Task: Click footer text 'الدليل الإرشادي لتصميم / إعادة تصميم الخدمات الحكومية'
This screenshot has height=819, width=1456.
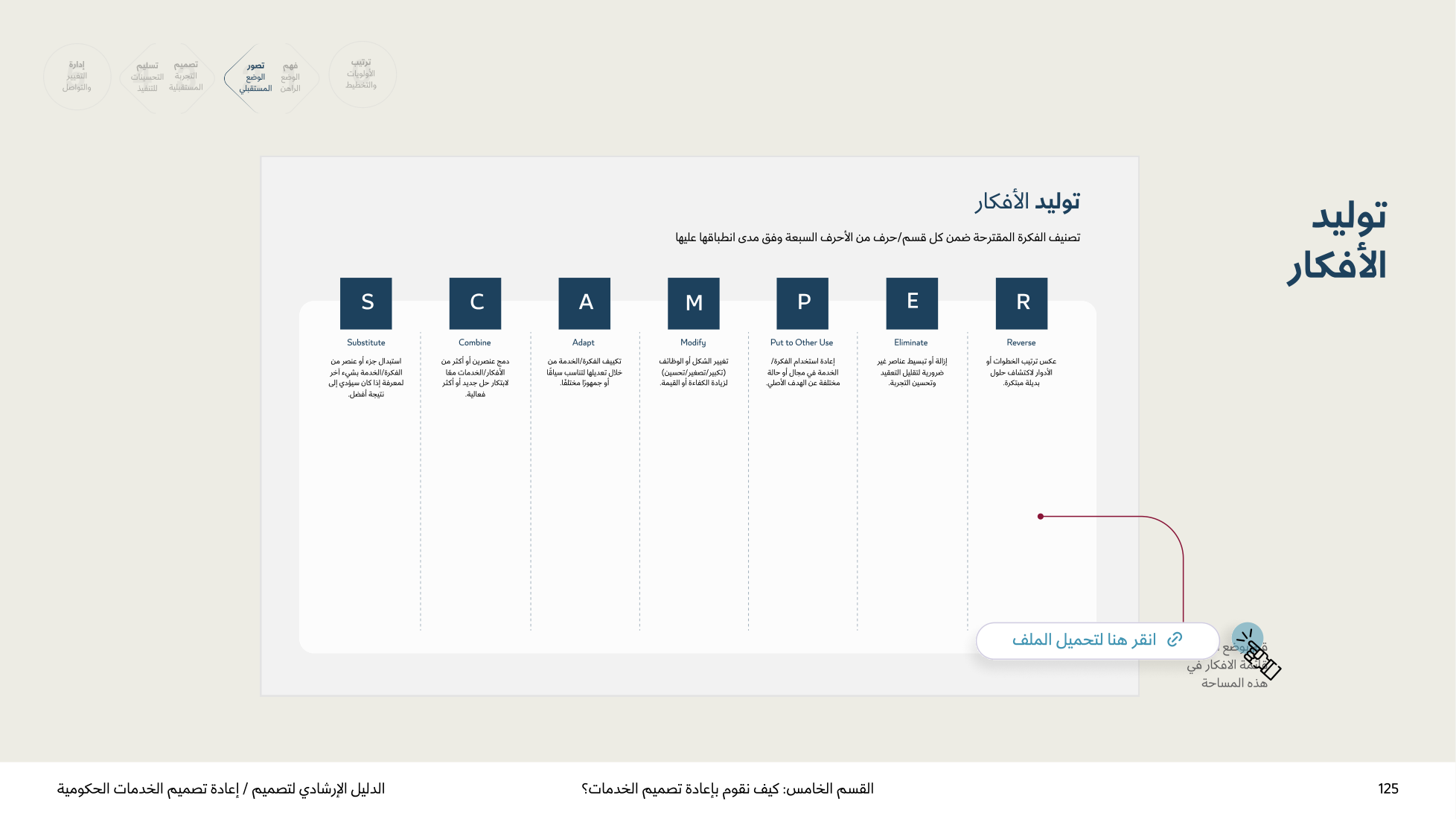Action: 221,788
